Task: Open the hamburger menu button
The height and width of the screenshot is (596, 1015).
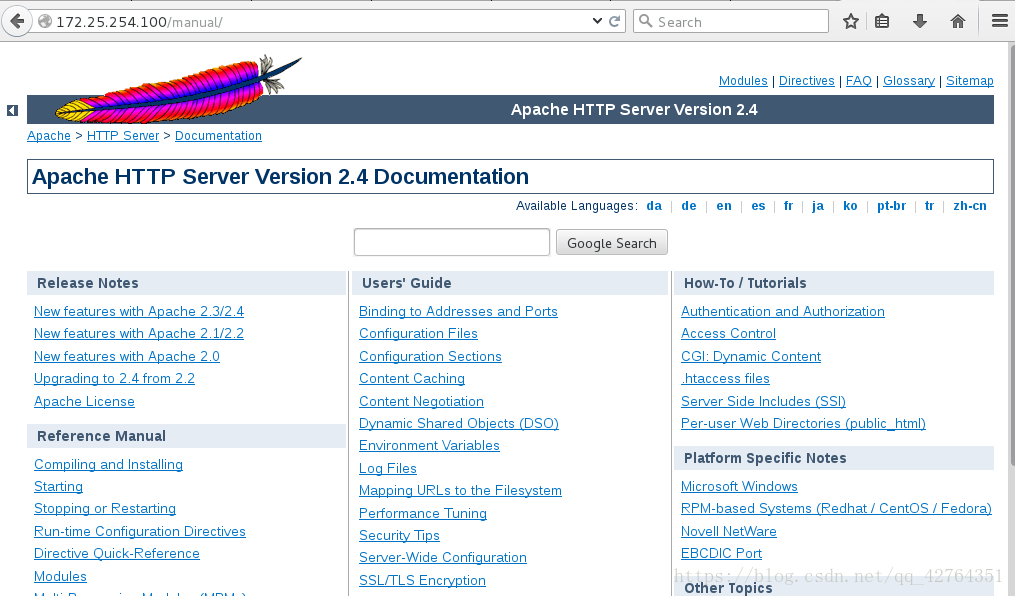Action: [x=1000, y=21]
